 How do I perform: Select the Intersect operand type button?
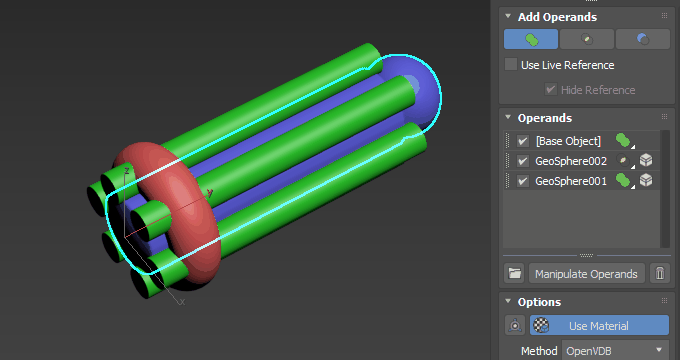click(587, 39)
